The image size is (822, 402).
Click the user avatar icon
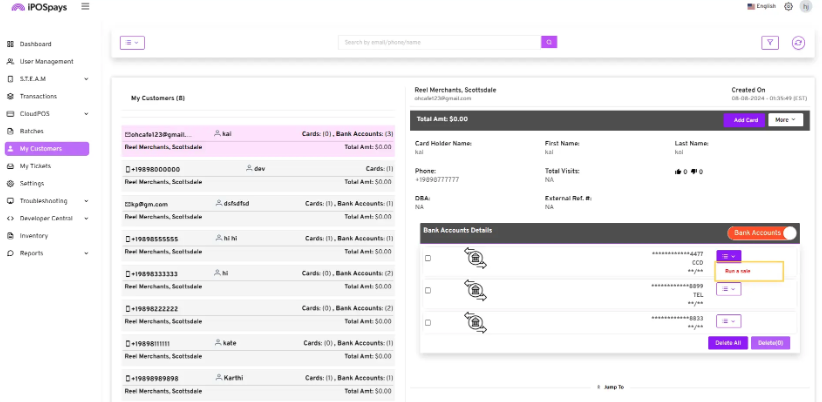click(x=805, y=6)
